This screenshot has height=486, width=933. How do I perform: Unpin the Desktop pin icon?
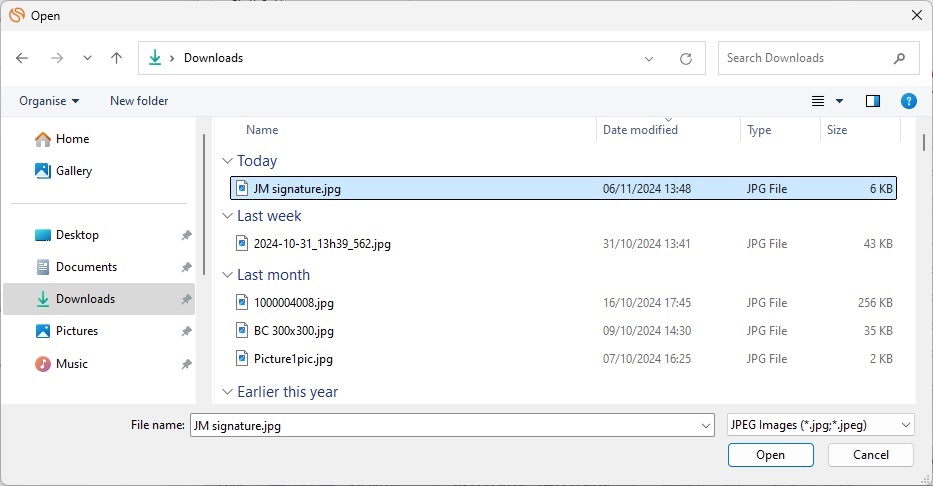[186, 235]
